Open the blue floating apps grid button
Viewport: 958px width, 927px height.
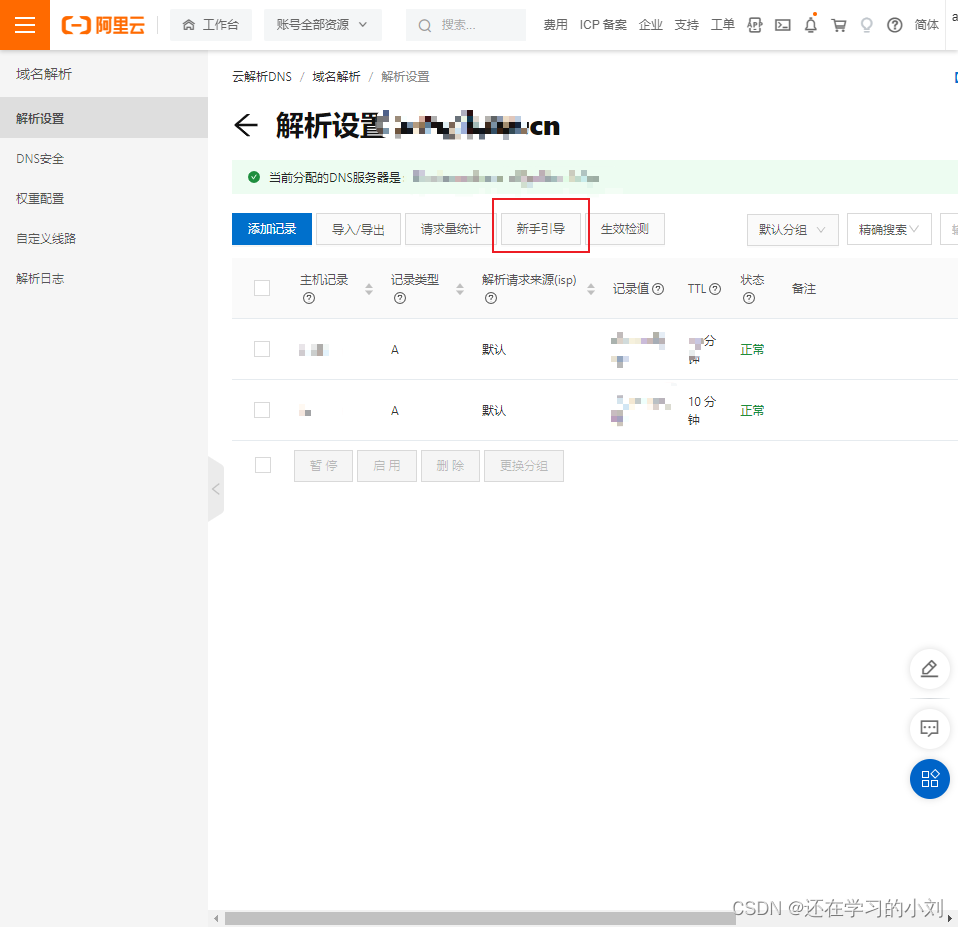[929, 779]
